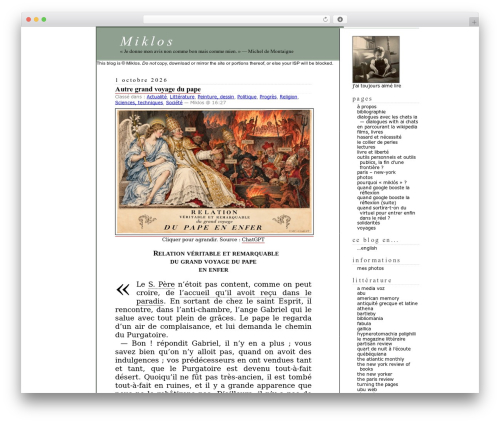Click the browser address bar

(237, 19)
